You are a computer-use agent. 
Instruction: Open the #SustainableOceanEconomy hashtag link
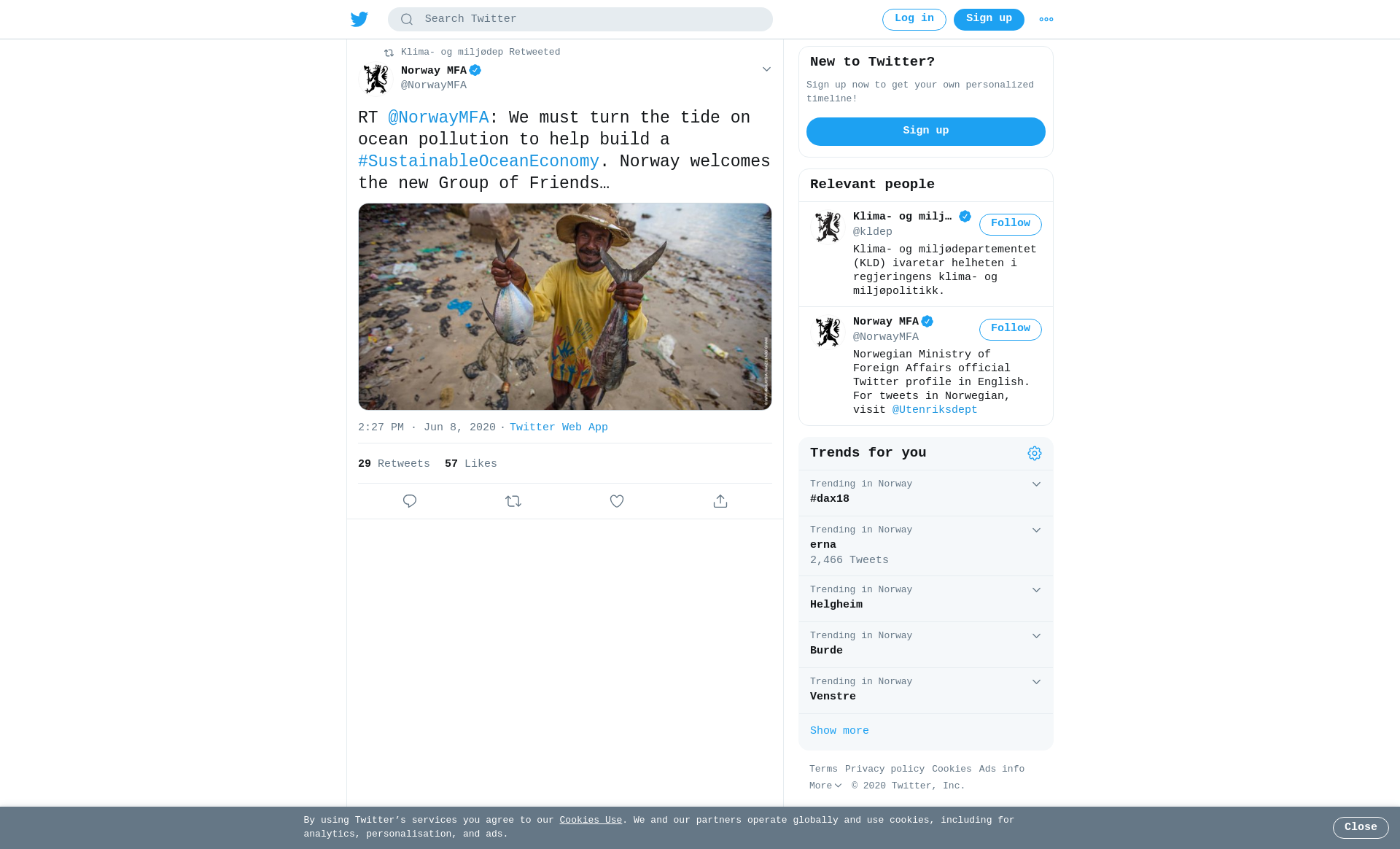[x=478, y=162]
